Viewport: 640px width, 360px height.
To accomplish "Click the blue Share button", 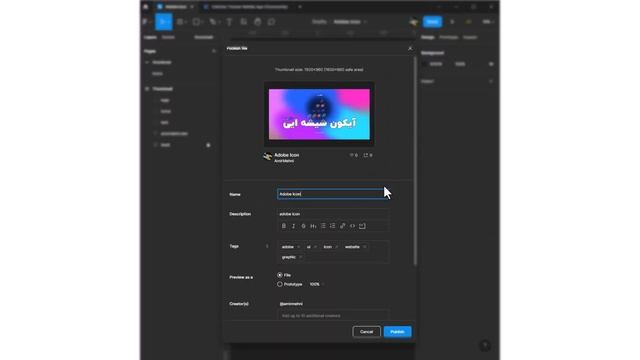I will (x=432, y=22).
